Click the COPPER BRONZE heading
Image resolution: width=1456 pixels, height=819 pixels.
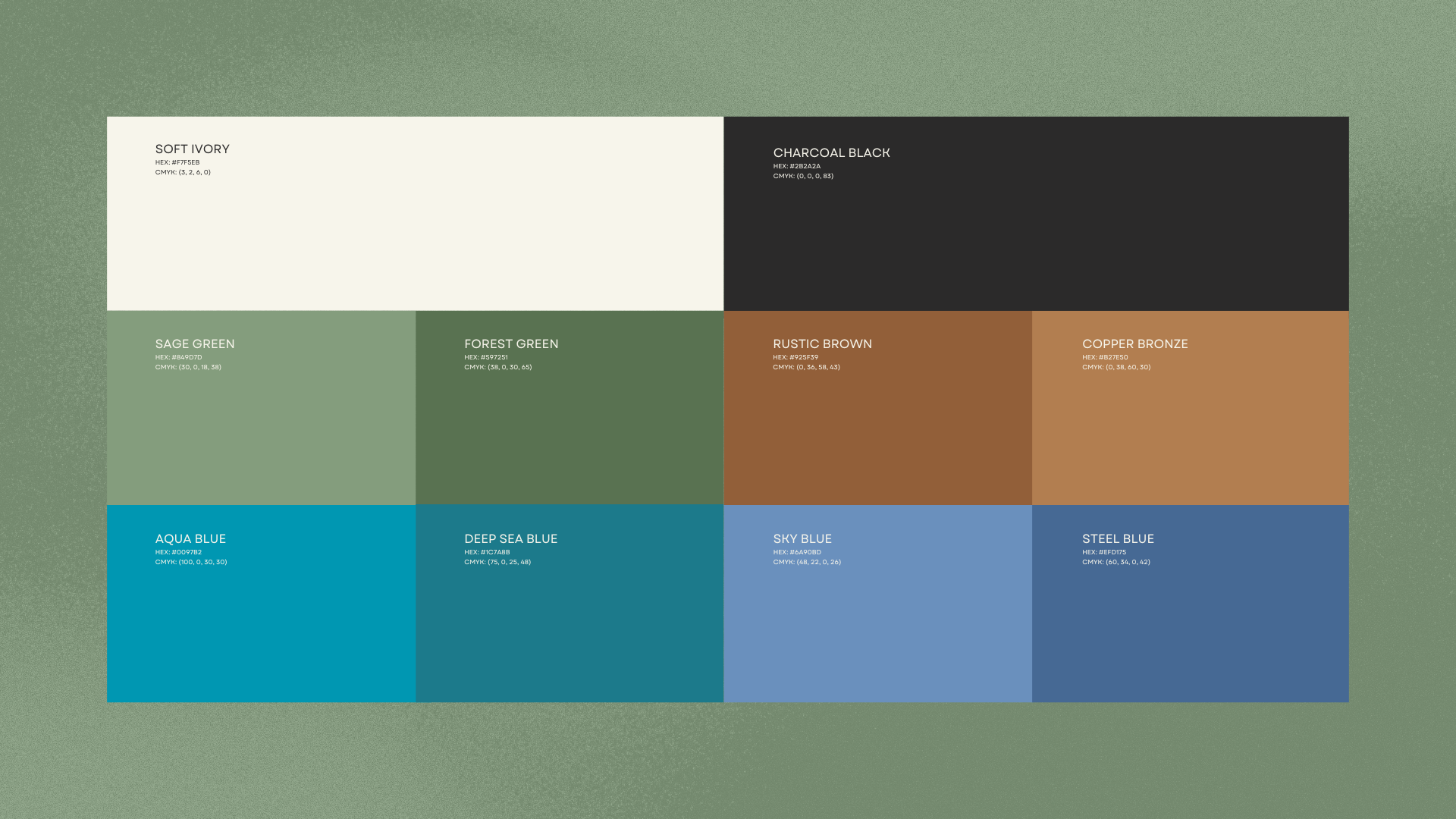(x=1134, y=344)
